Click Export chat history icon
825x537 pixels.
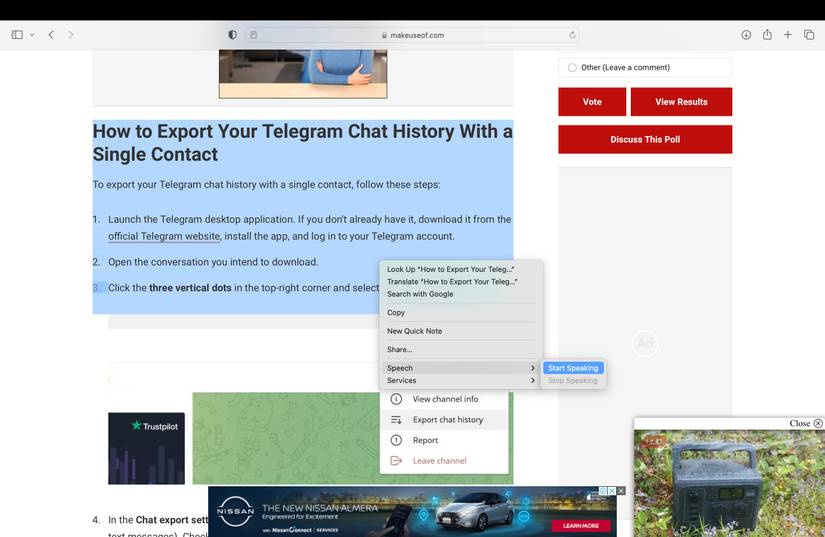[x=396, y=420]
